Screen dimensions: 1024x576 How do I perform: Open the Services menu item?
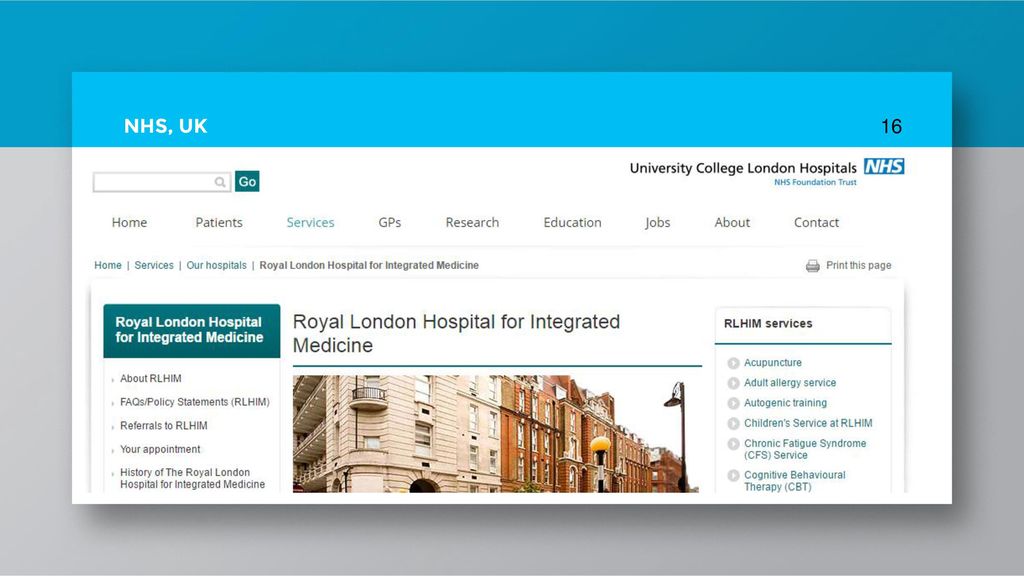310,223
